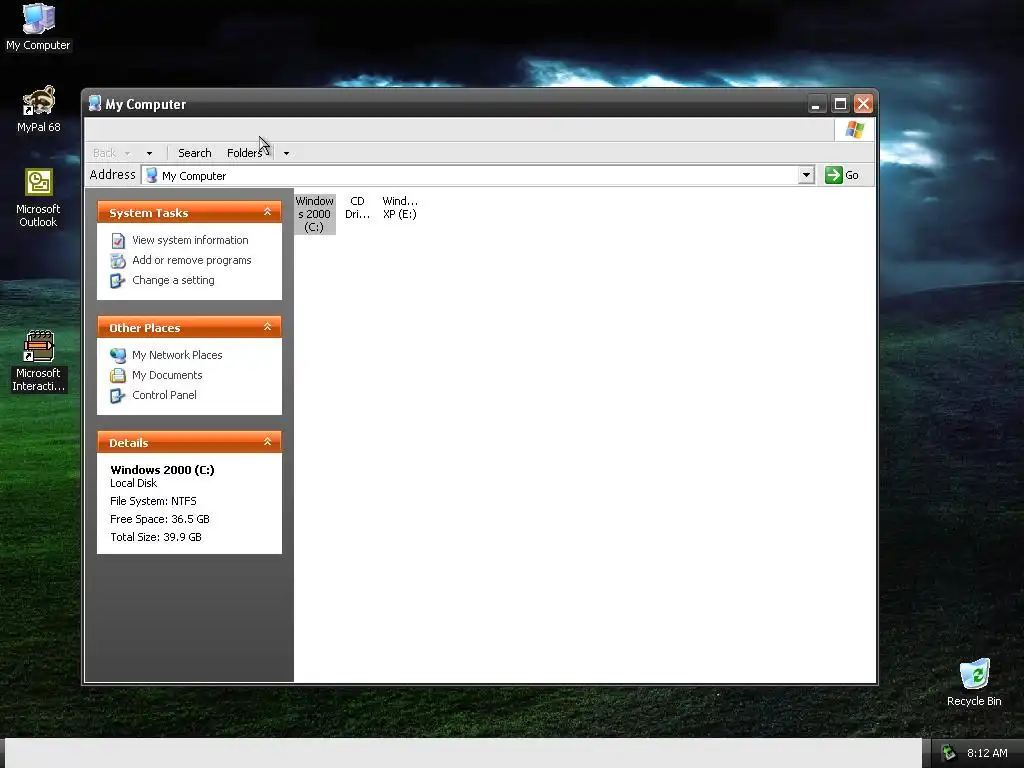Select the Wind… XP (E:) drive
Image resolution: width=1024 pixels, height=768 pixels.
click(x=400, y=208)
